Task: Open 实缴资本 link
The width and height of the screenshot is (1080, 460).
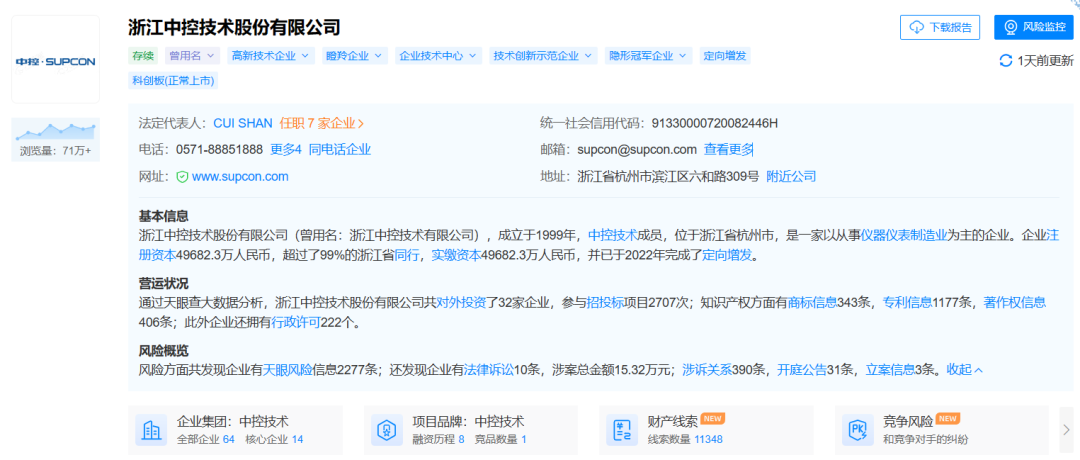Action: (455, 255)
